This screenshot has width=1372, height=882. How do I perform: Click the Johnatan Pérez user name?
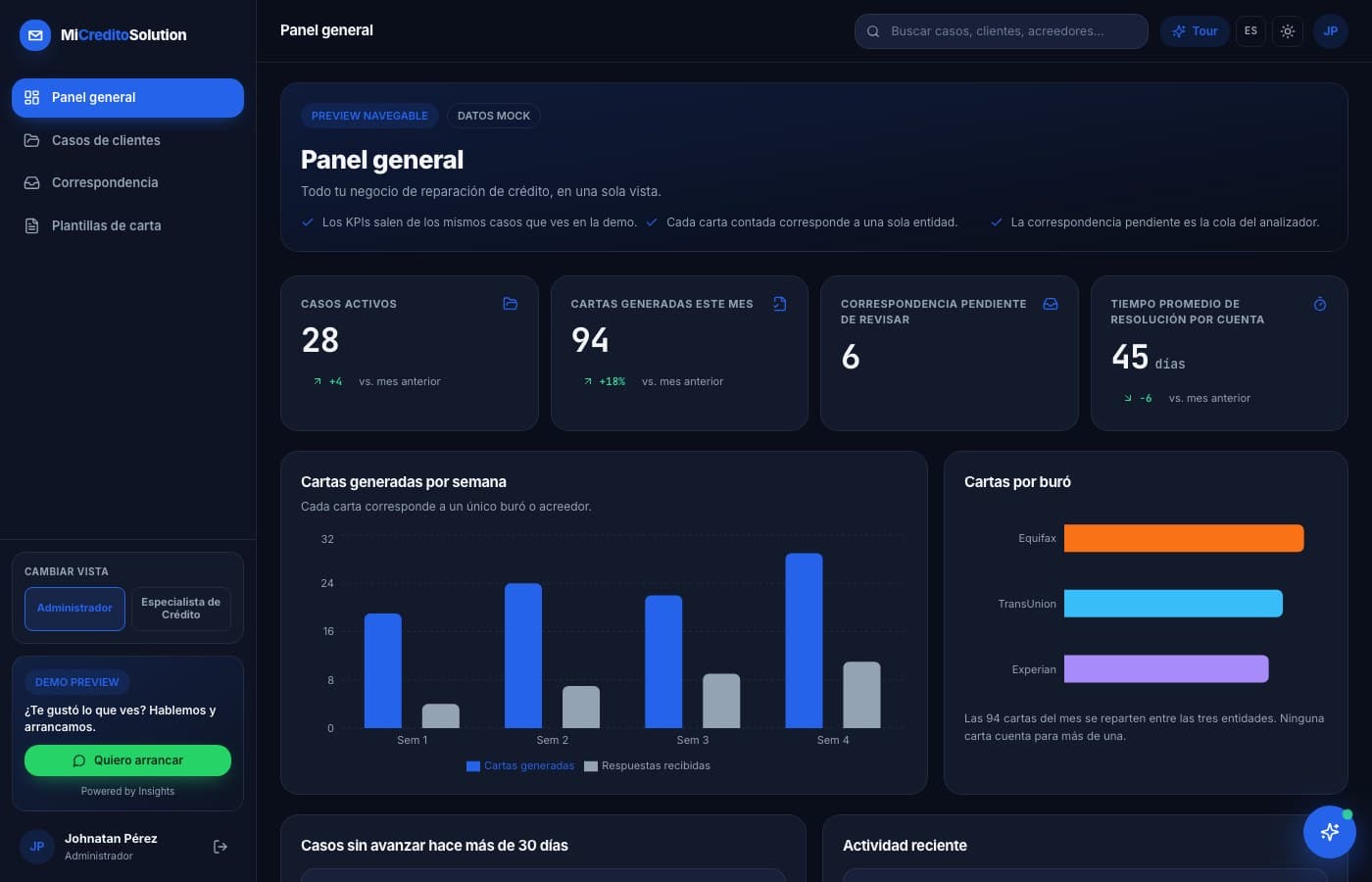click(x=111, y=839)
